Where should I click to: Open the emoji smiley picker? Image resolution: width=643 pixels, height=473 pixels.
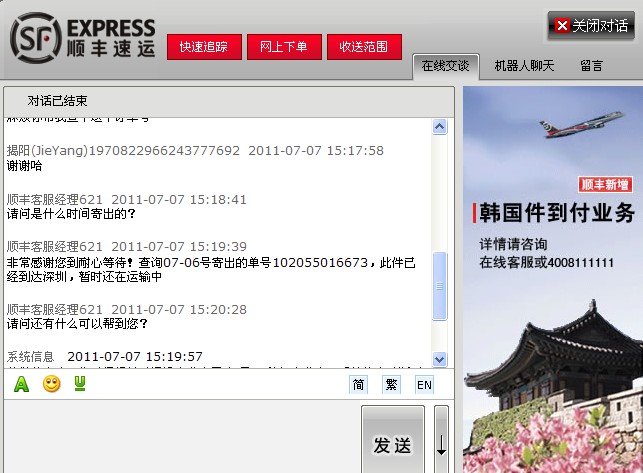[51, 384]
